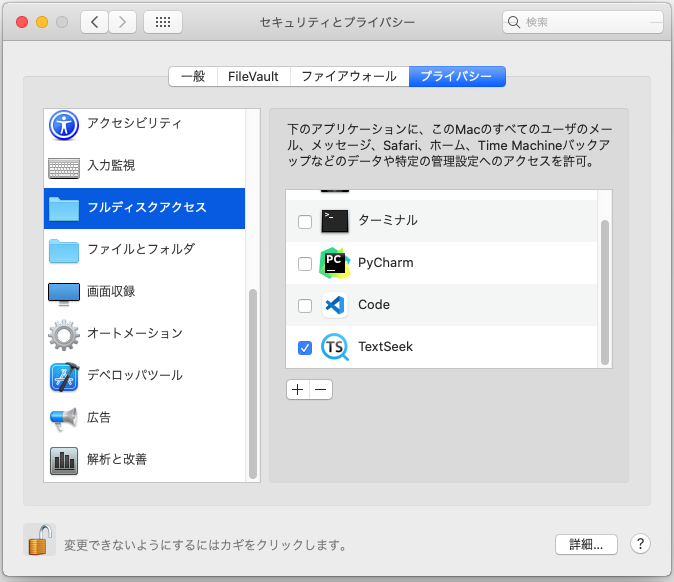Open オートメーション gear icon category

click(x=64, y=334)
